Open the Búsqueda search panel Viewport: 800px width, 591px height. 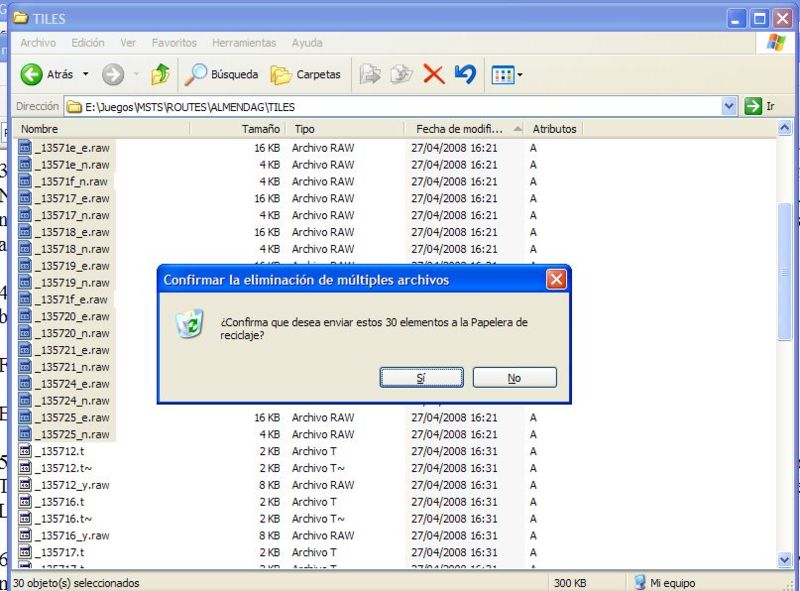click(x=215, y=73)
